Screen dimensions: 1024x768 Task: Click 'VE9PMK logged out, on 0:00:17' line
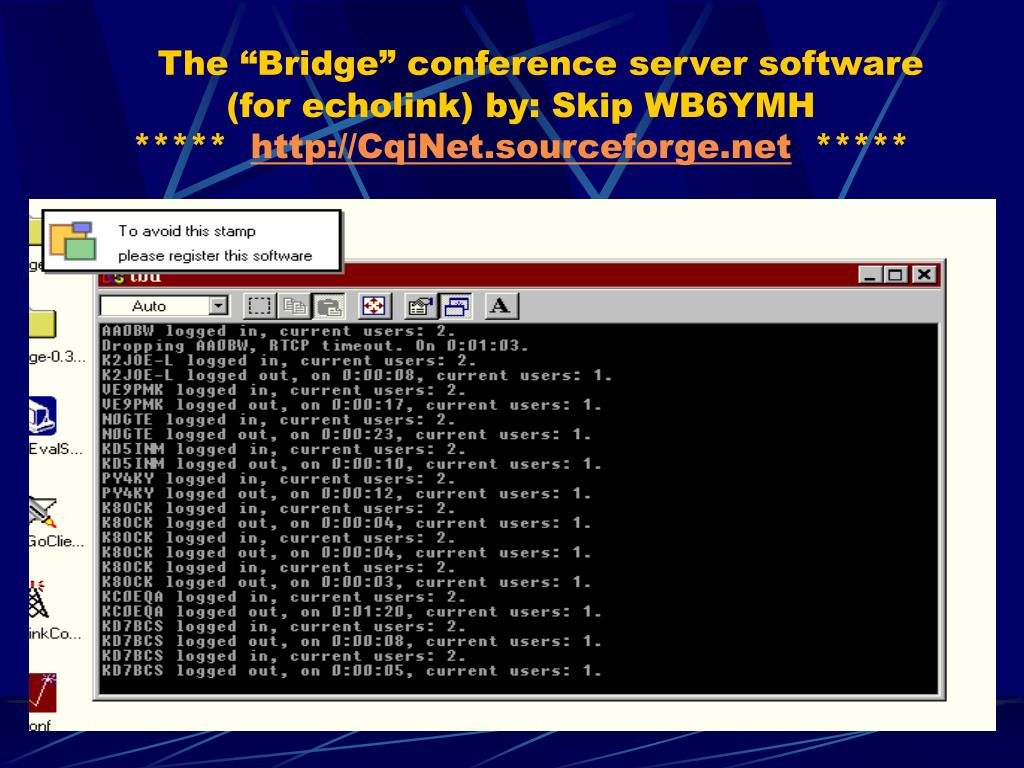351,405
